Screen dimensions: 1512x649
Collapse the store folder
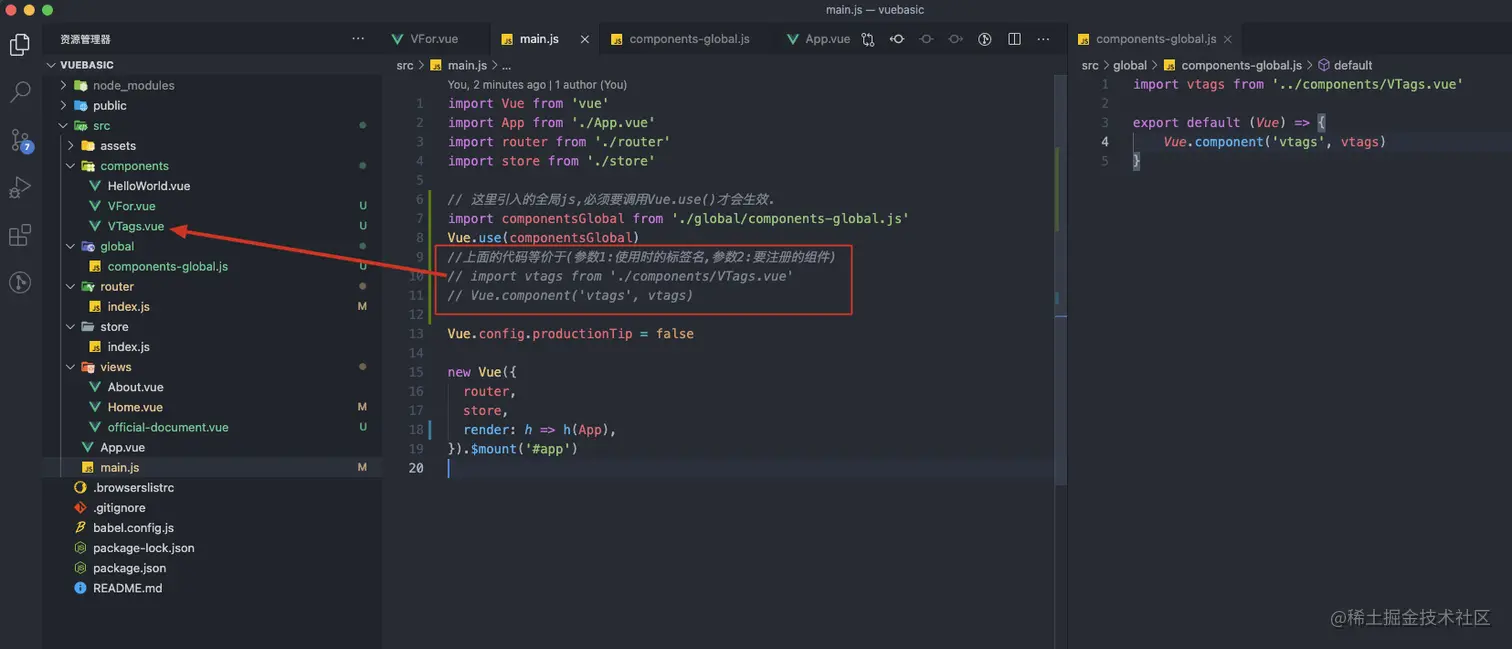click(114, 327)
